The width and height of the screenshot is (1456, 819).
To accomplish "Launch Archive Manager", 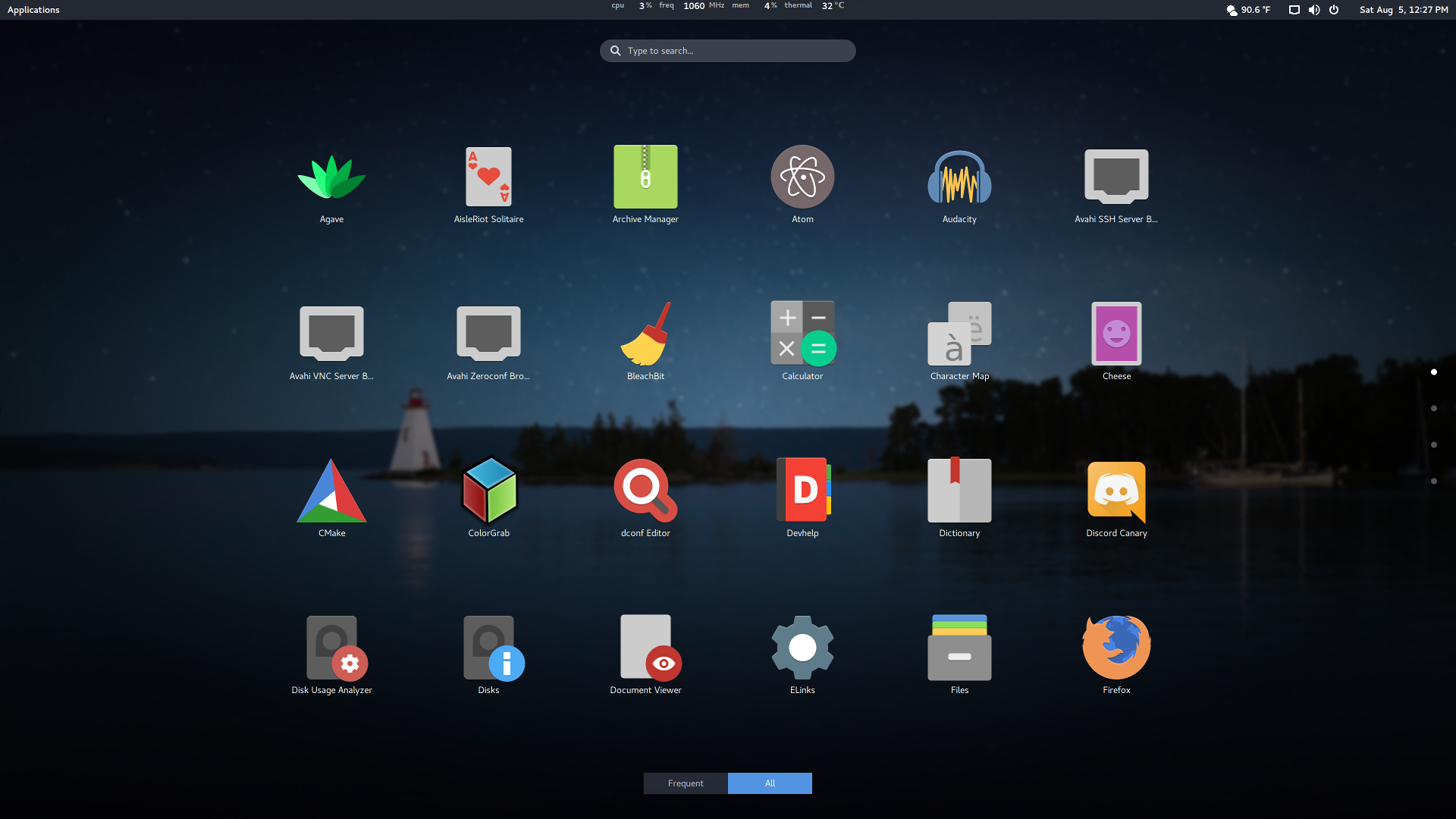I will tap(645, 177).
